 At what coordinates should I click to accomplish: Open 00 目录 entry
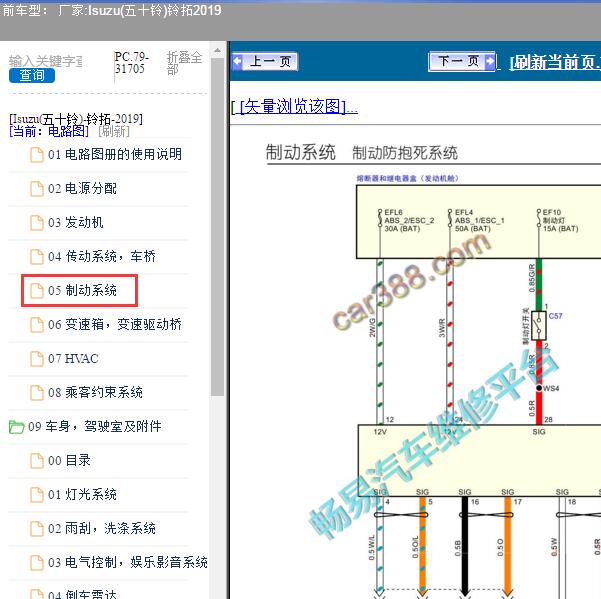(x=69, y=460)
